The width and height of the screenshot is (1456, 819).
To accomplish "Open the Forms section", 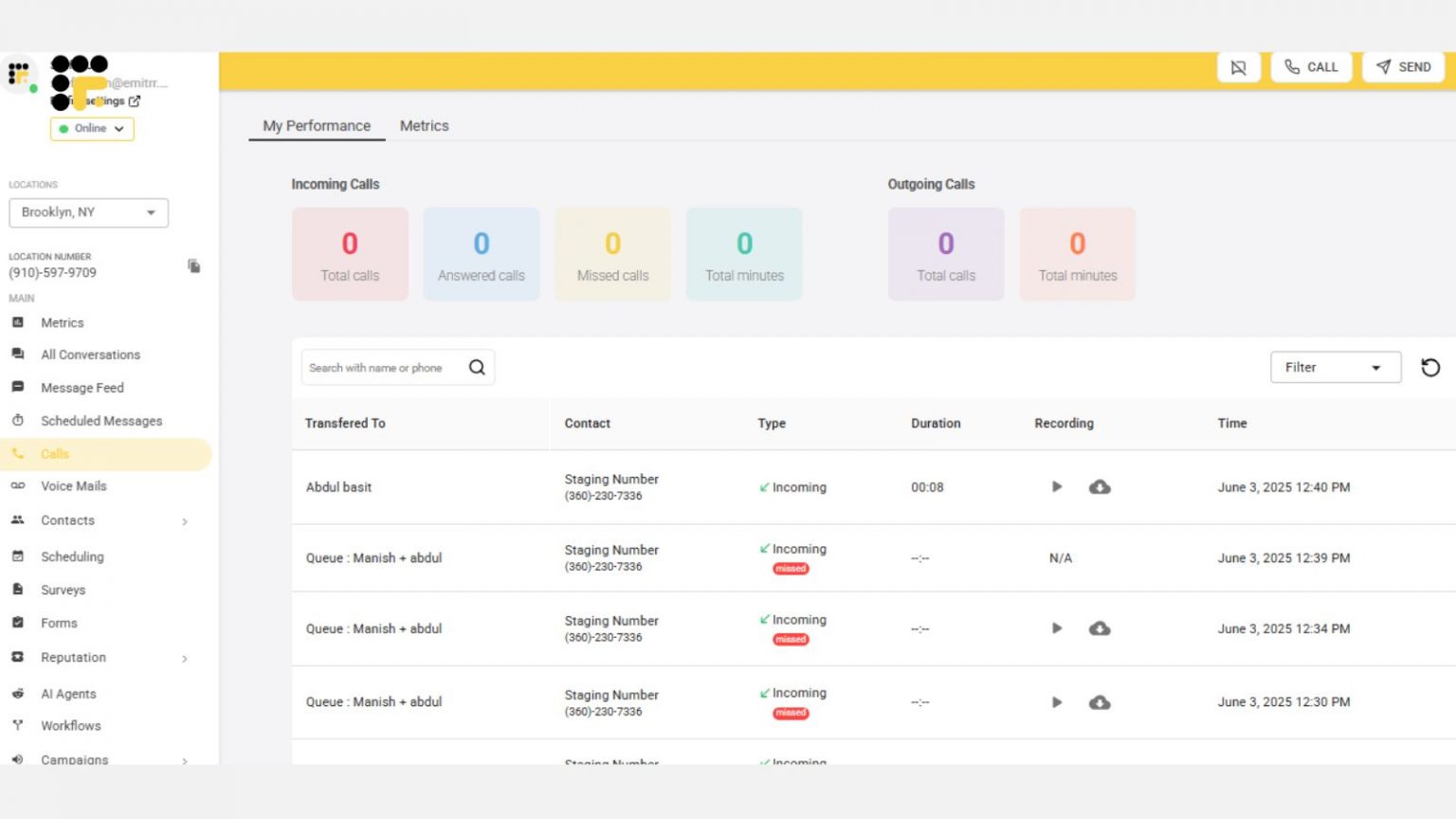I will tap(59, 623).
